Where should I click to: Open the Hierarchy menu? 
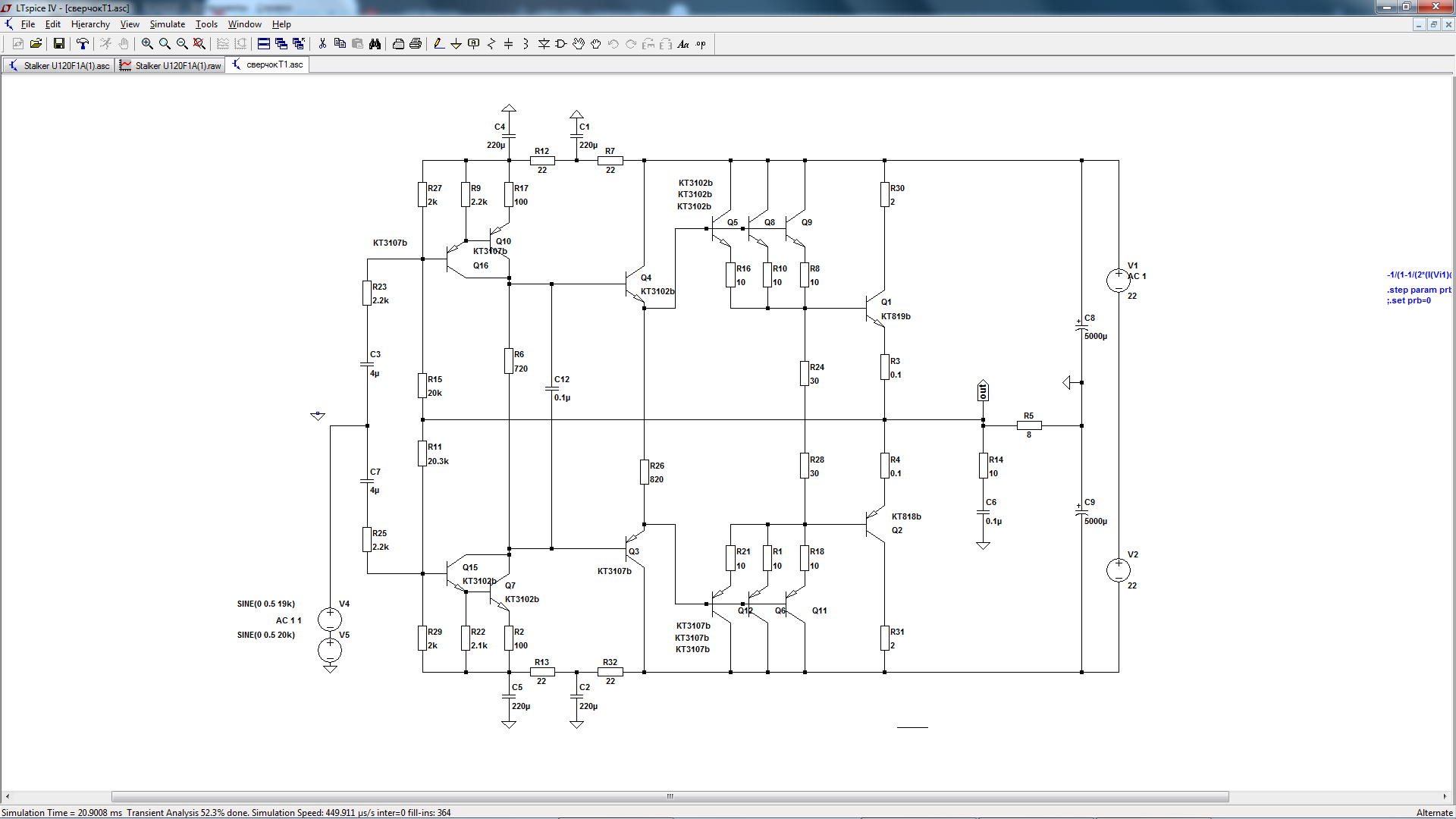(90, 24)
